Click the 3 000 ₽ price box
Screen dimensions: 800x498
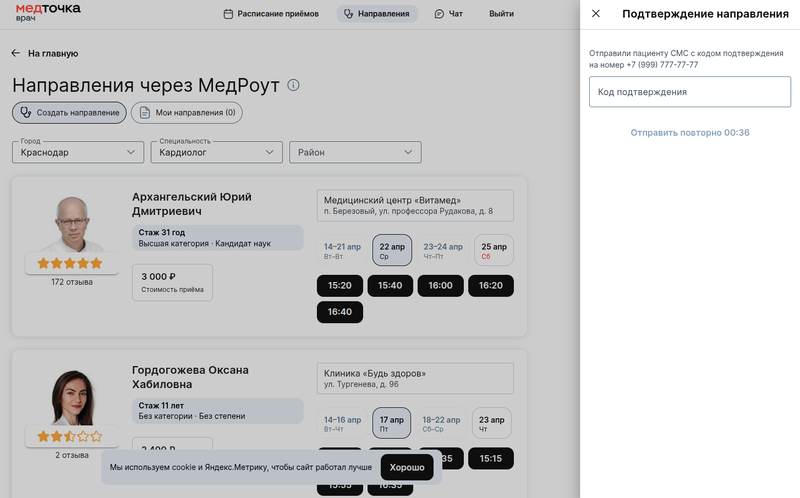(172, 282)
